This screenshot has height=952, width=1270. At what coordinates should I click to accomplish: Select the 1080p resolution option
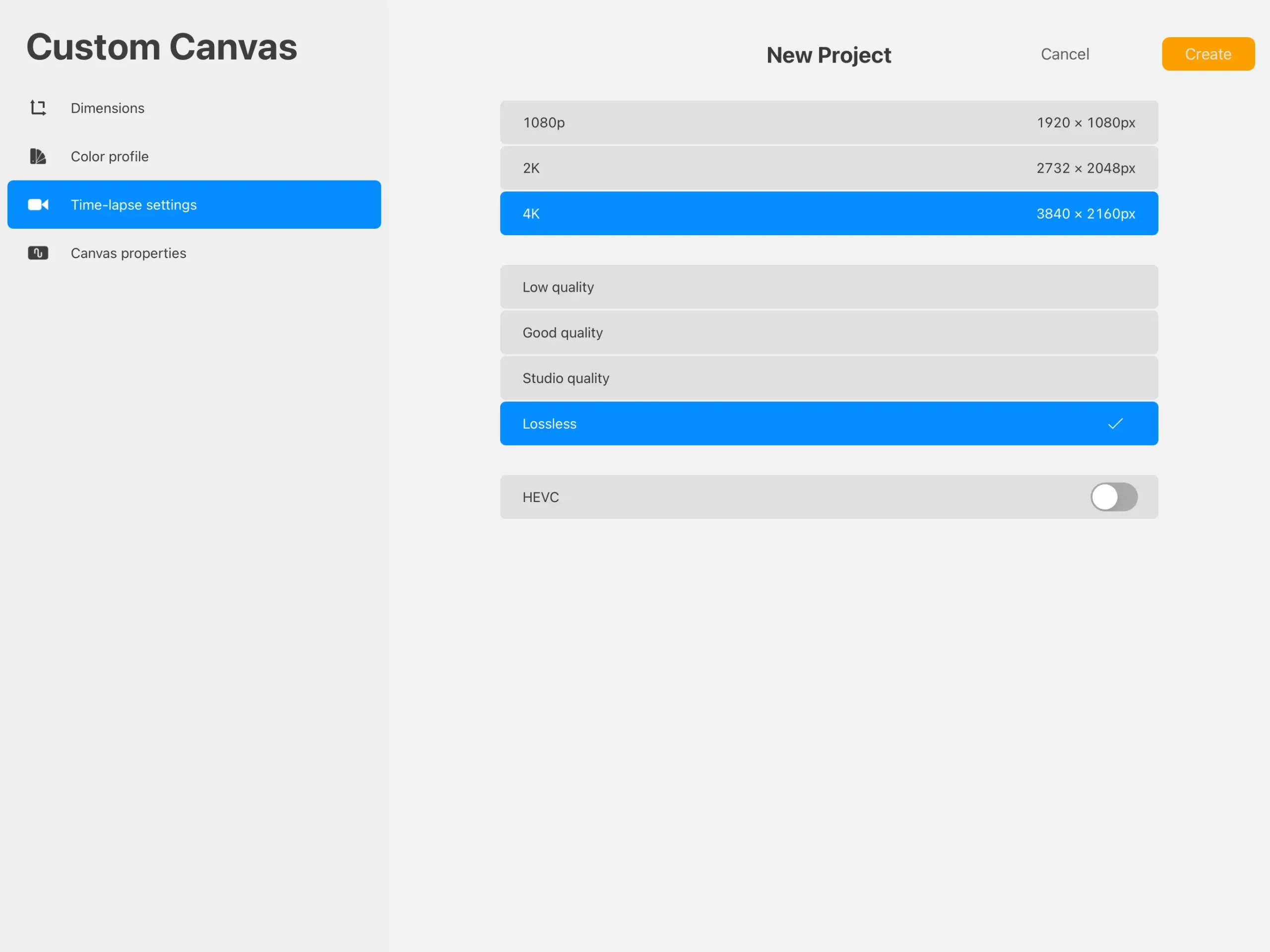click(829, 122)
